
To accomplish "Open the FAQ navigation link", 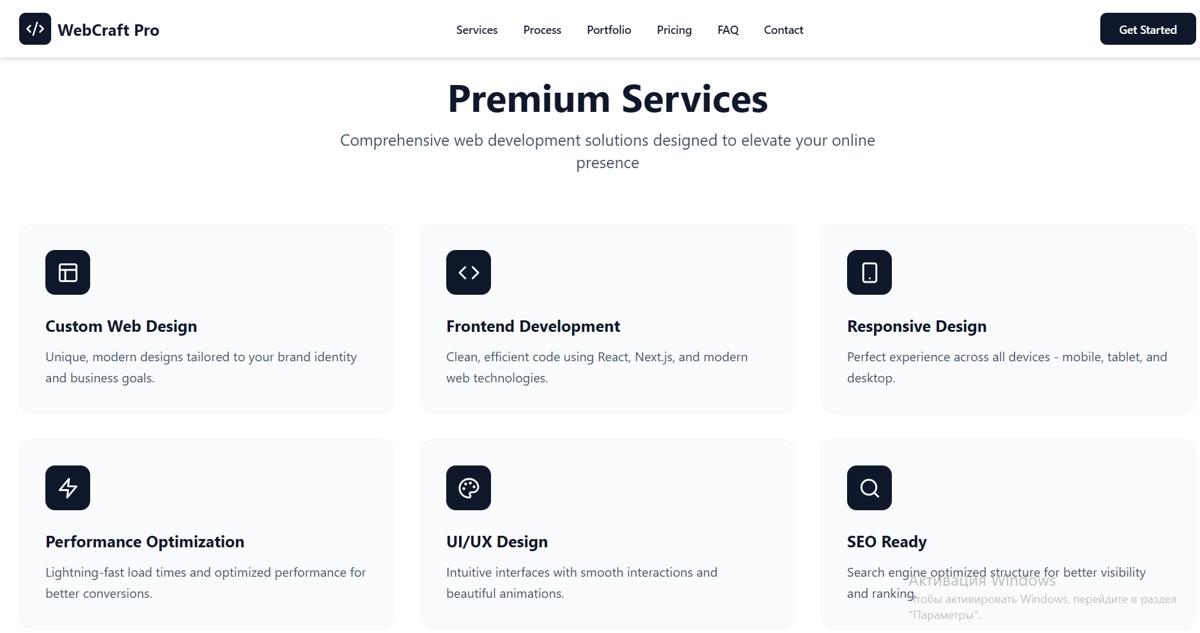I will pos(728,30).
